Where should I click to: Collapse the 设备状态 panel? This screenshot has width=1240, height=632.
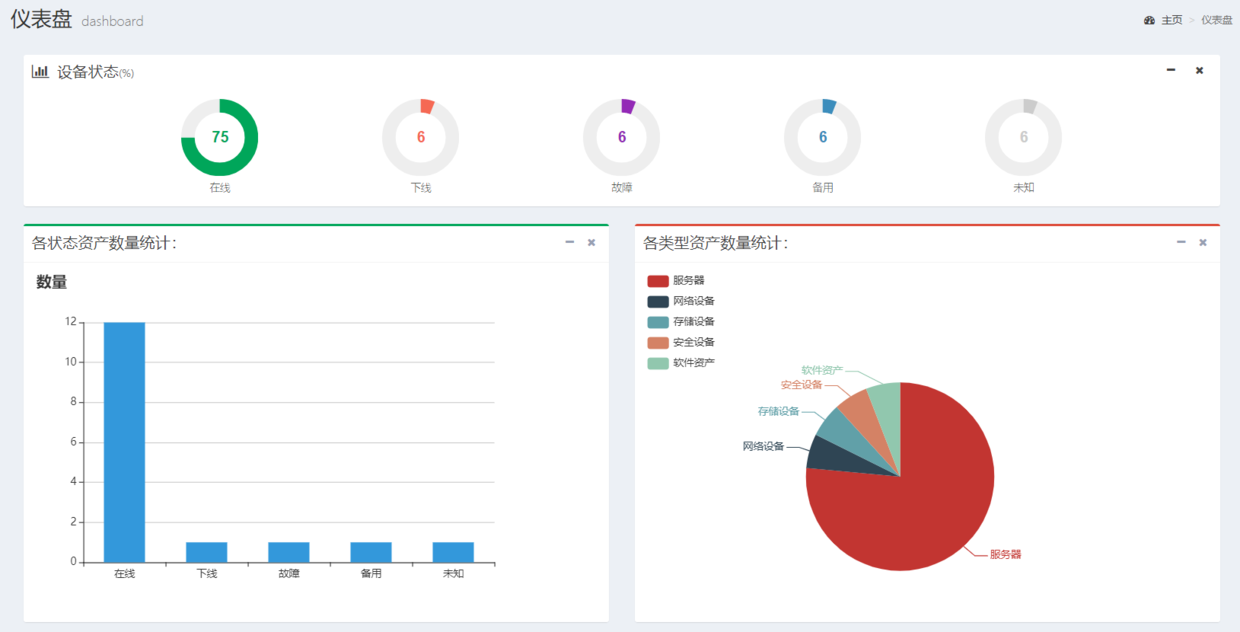(1171, 70)
